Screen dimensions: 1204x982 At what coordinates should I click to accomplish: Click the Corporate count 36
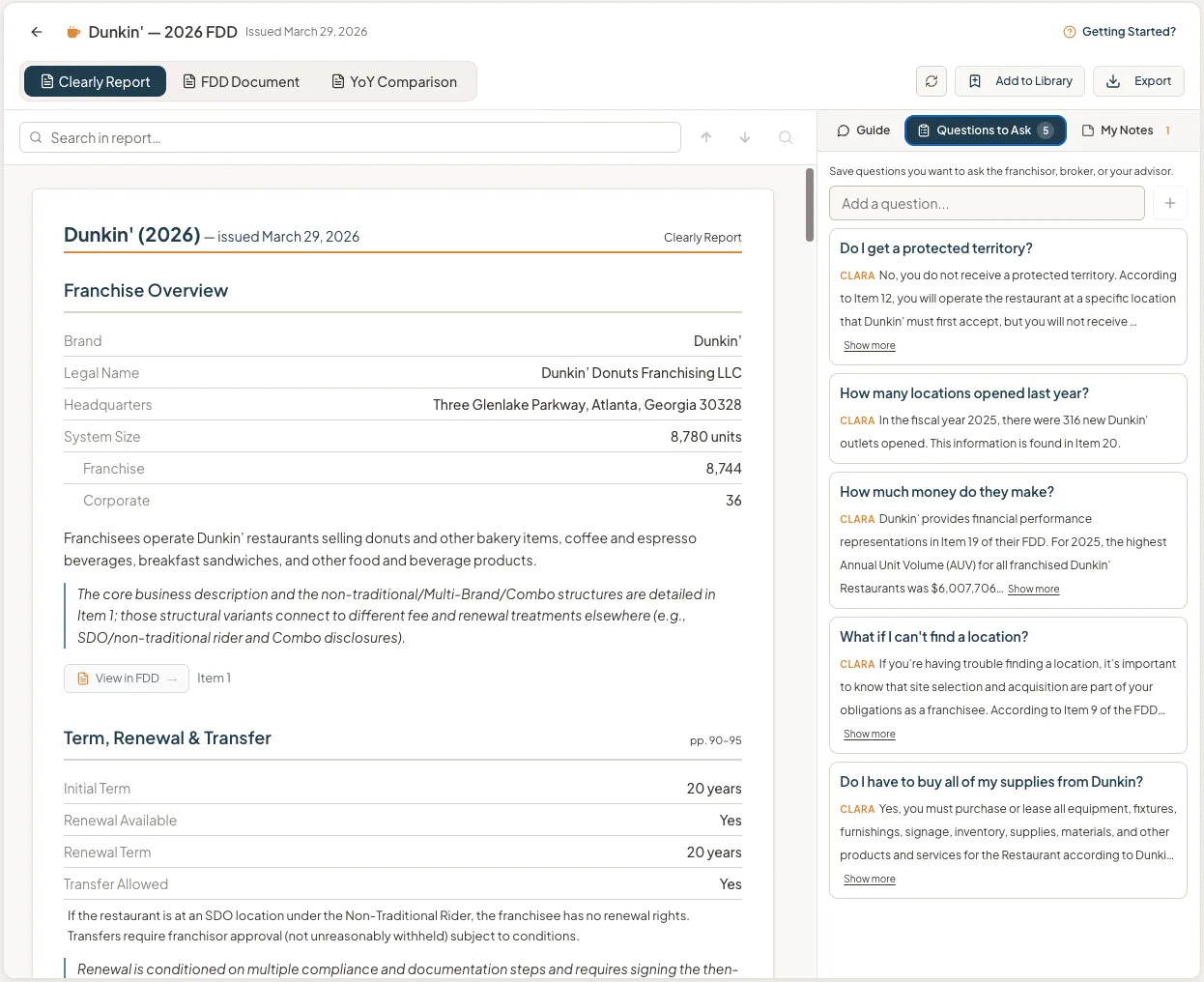733,501
